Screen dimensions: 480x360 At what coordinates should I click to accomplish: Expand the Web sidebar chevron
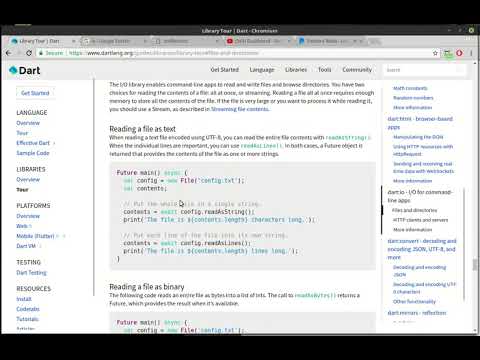(x=30, y=226)
